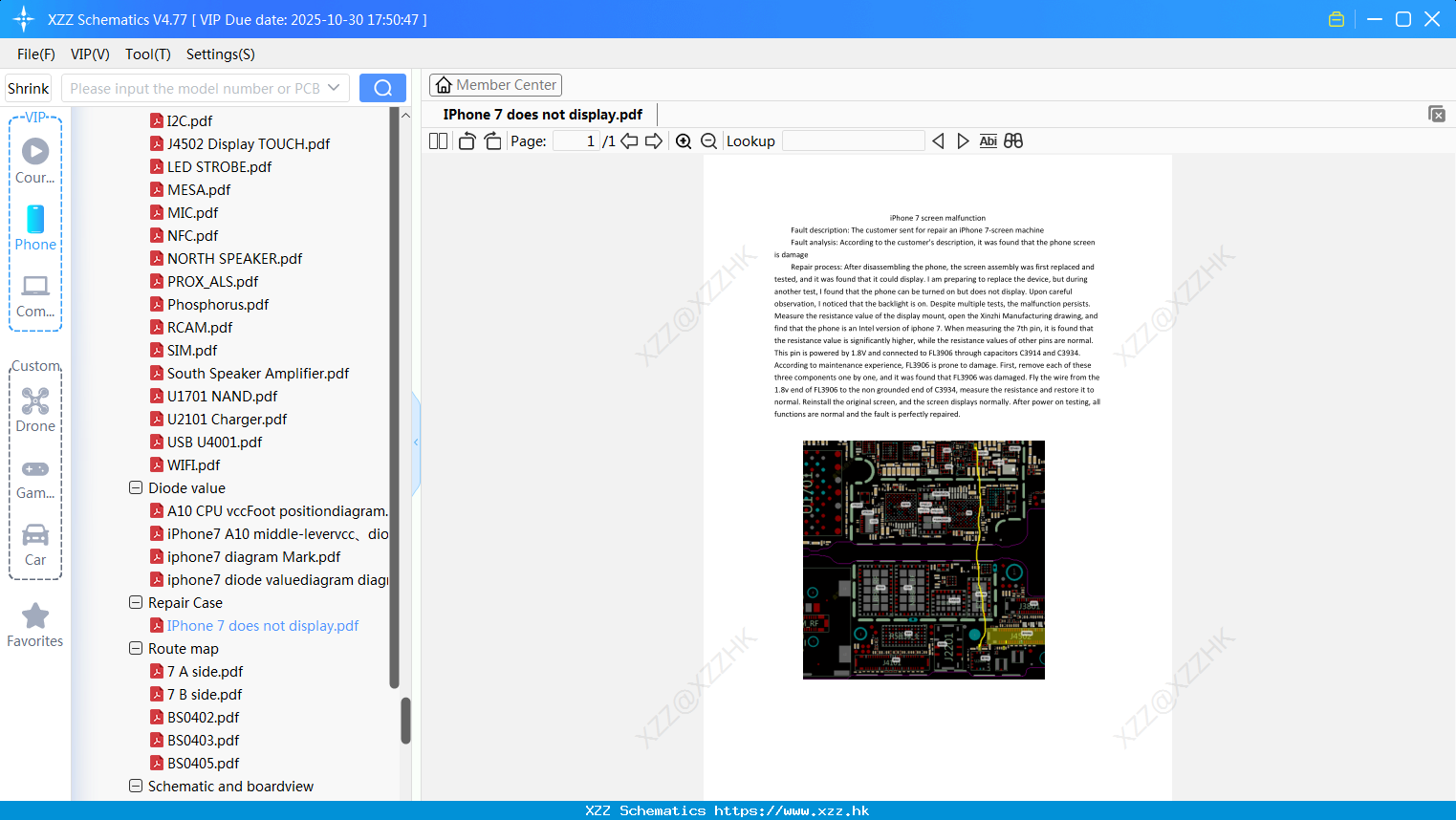
Task: Collapse the Schematic and boardview folder
Action: [x=136, y=786]
